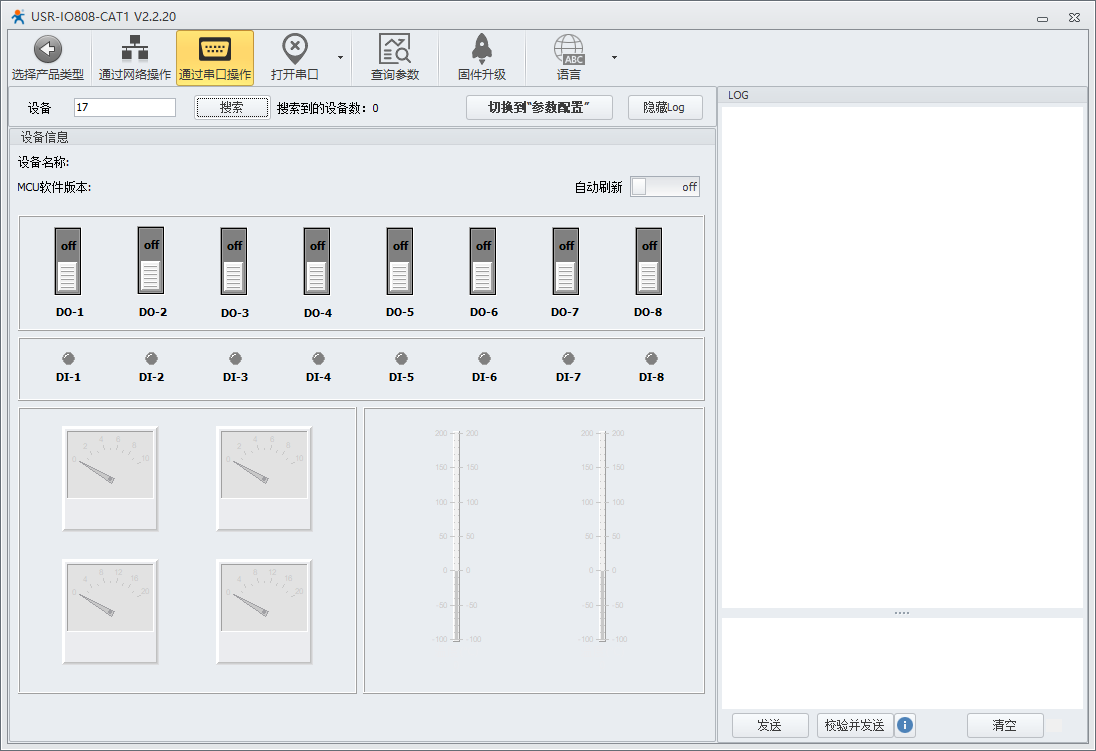The width and height of the screenshot is (1096, 751).
Task: Switch to the 参数配置 parameter configuration view
Action: (x=539, y=108)
